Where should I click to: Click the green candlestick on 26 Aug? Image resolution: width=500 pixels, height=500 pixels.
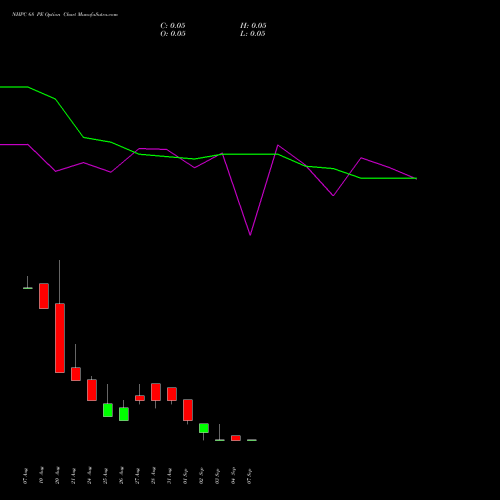pos(124,414)
